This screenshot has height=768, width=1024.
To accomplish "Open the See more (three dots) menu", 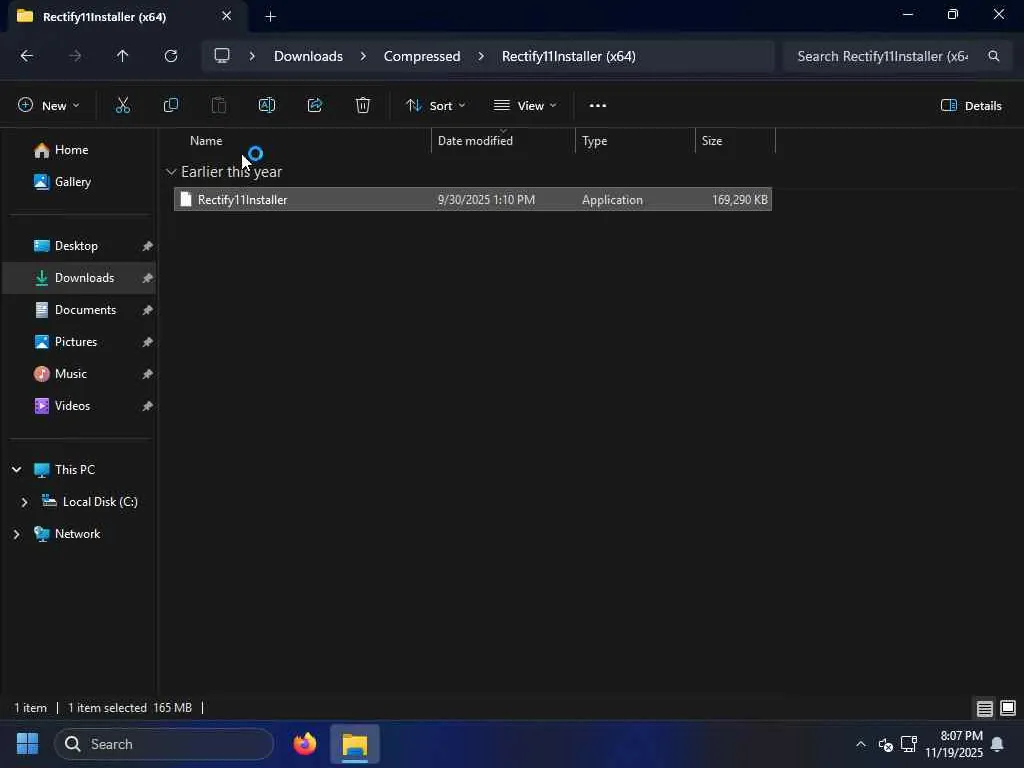I will click(x=598, y=105).
